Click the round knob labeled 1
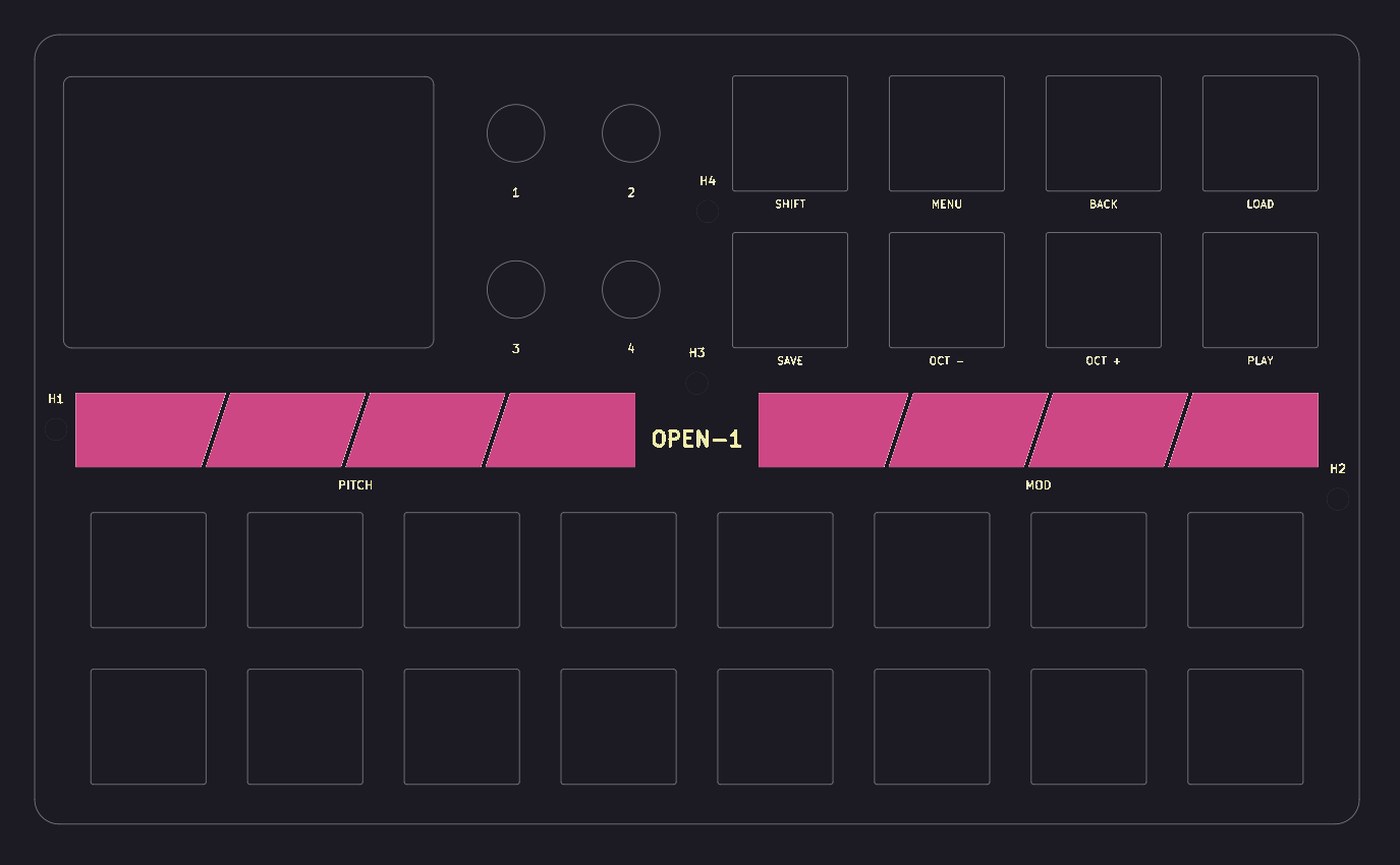Viewport: 1400px width, 865px height. [x=516, y=133]
